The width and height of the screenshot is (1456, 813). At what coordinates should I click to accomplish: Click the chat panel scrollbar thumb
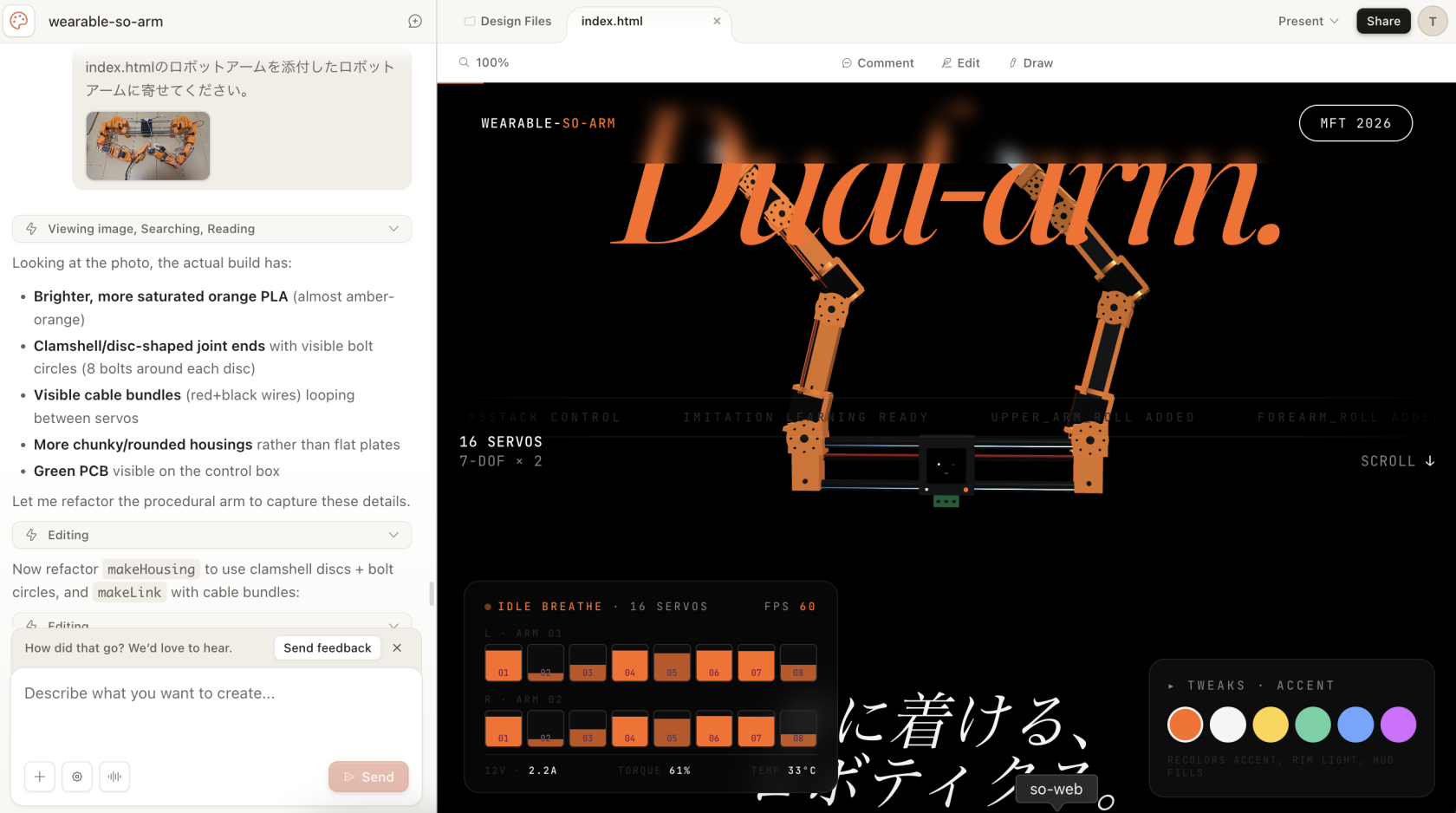click(x=432, y=594)
